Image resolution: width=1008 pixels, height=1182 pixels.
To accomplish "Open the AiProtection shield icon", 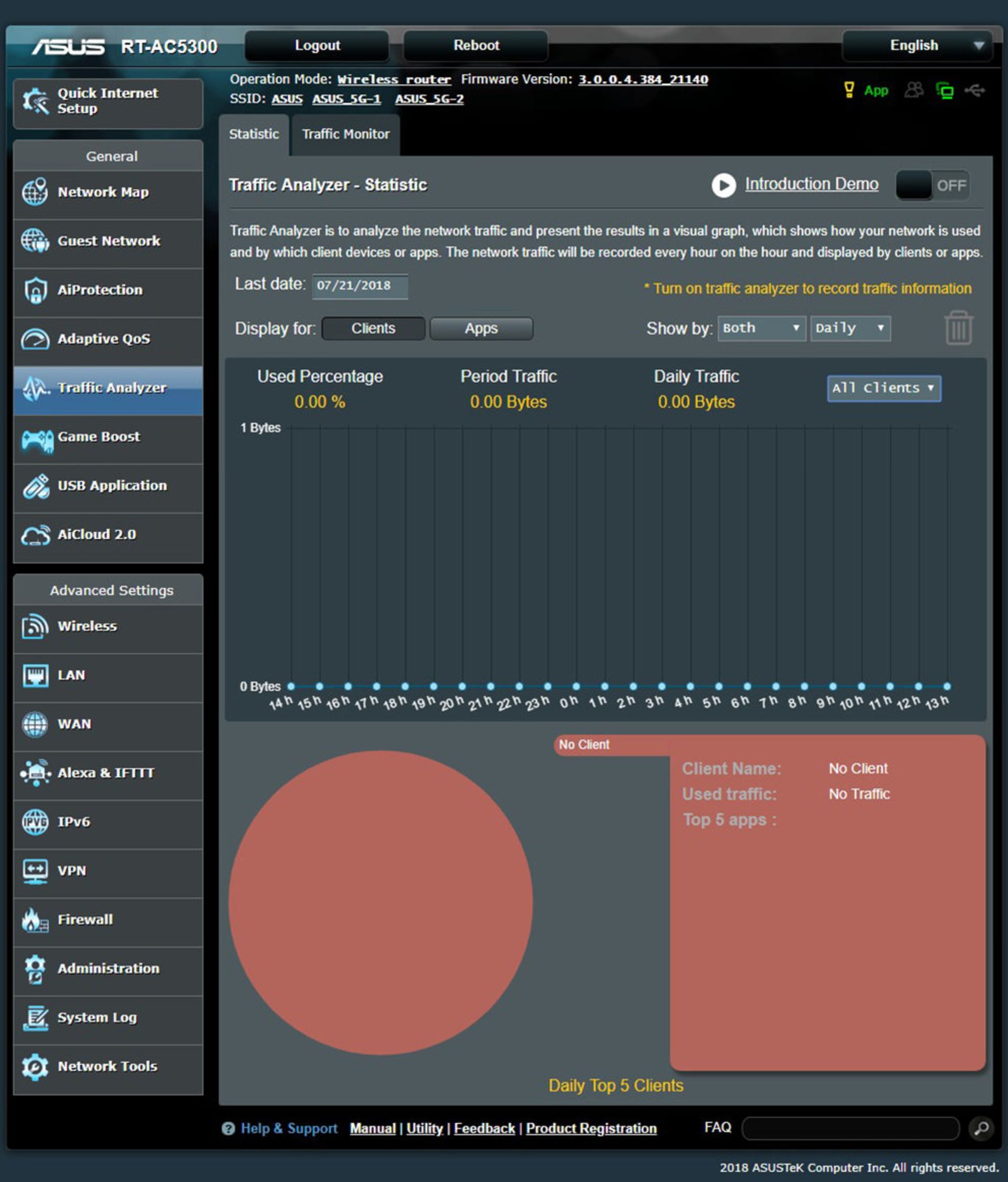I will point(35,290).
